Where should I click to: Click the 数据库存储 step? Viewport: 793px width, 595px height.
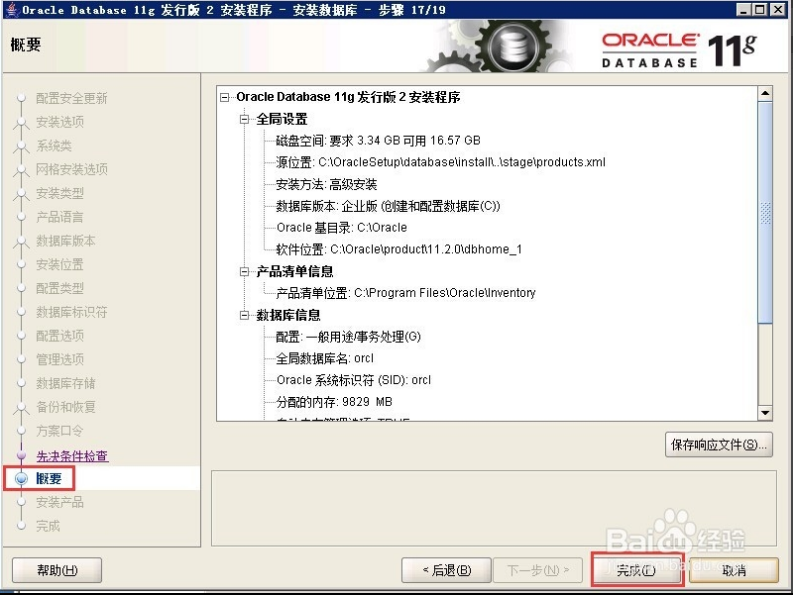click(66, 383)
